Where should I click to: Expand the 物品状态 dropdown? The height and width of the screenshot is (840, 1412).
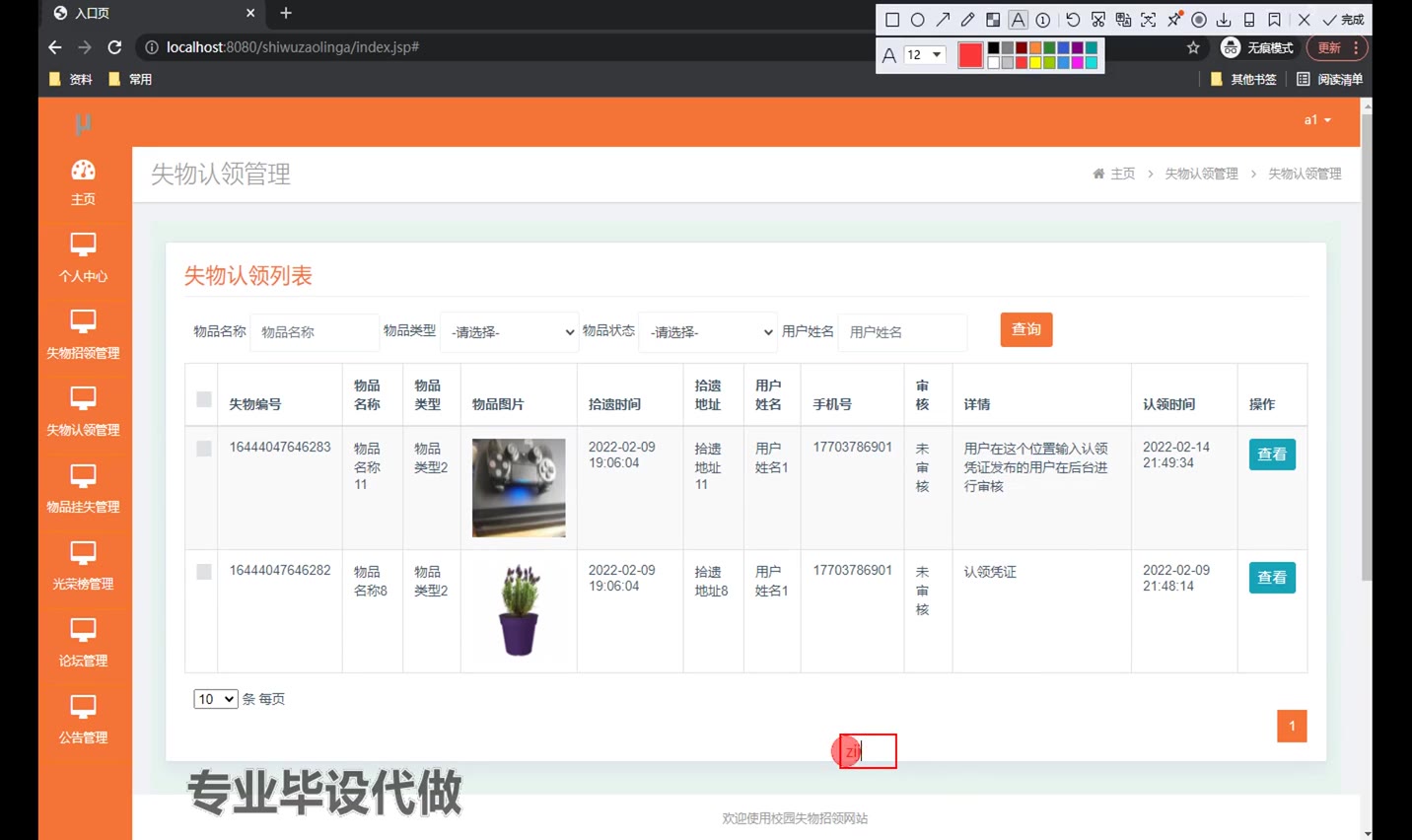pos(709,332)
